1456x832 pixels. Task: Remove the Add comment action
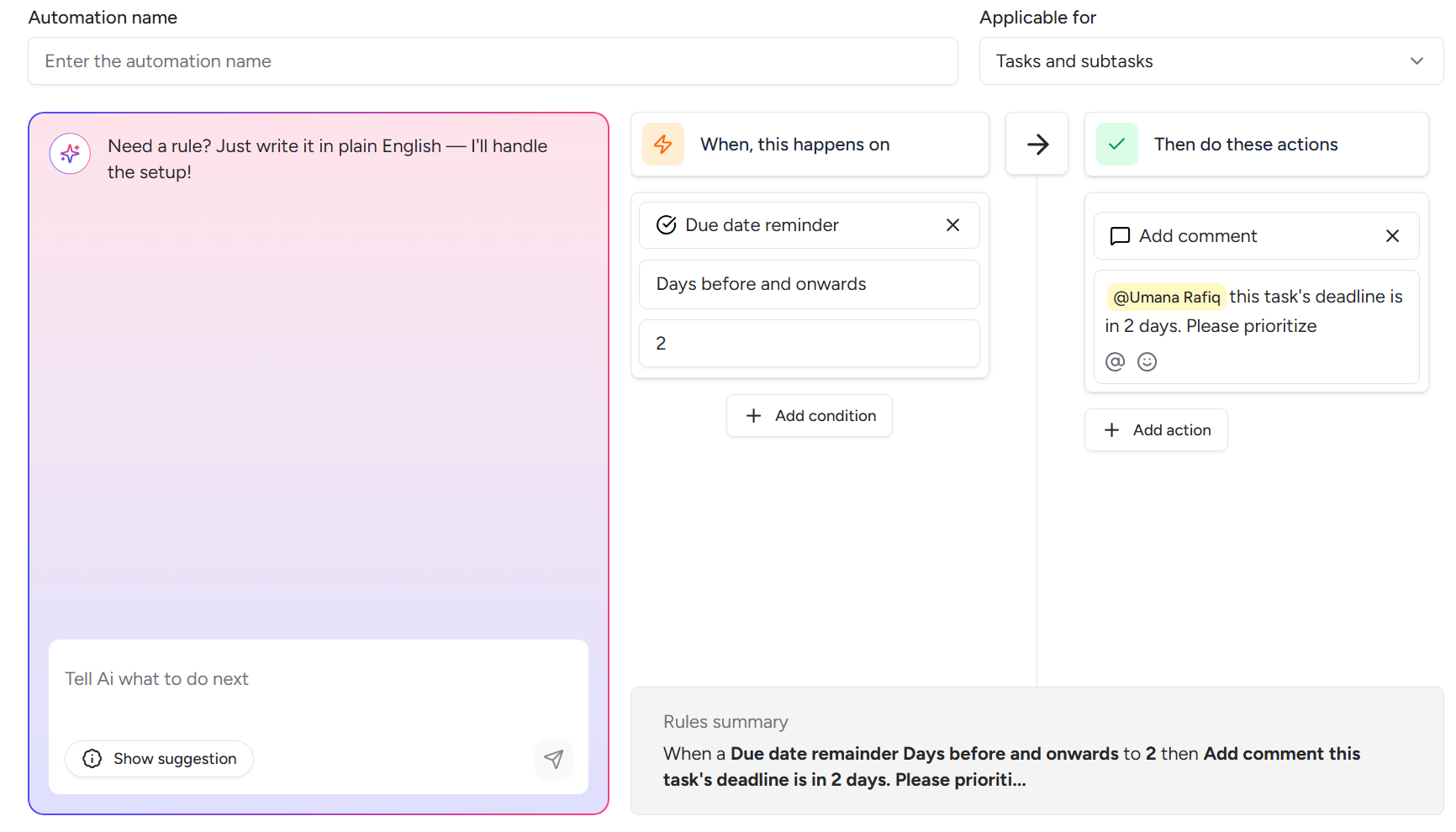[1392, 236]
